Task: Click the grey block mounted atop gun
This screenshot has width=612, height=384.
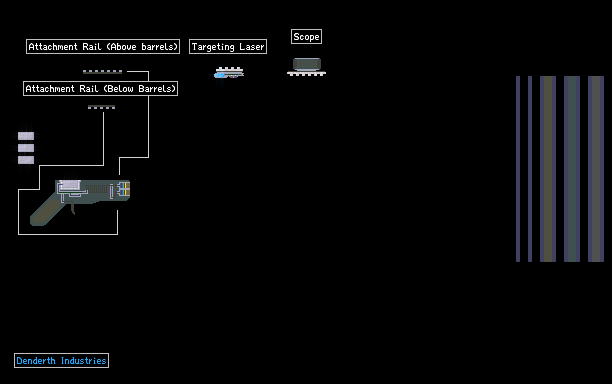Action: pyautogui.click(x=69, y=185)
